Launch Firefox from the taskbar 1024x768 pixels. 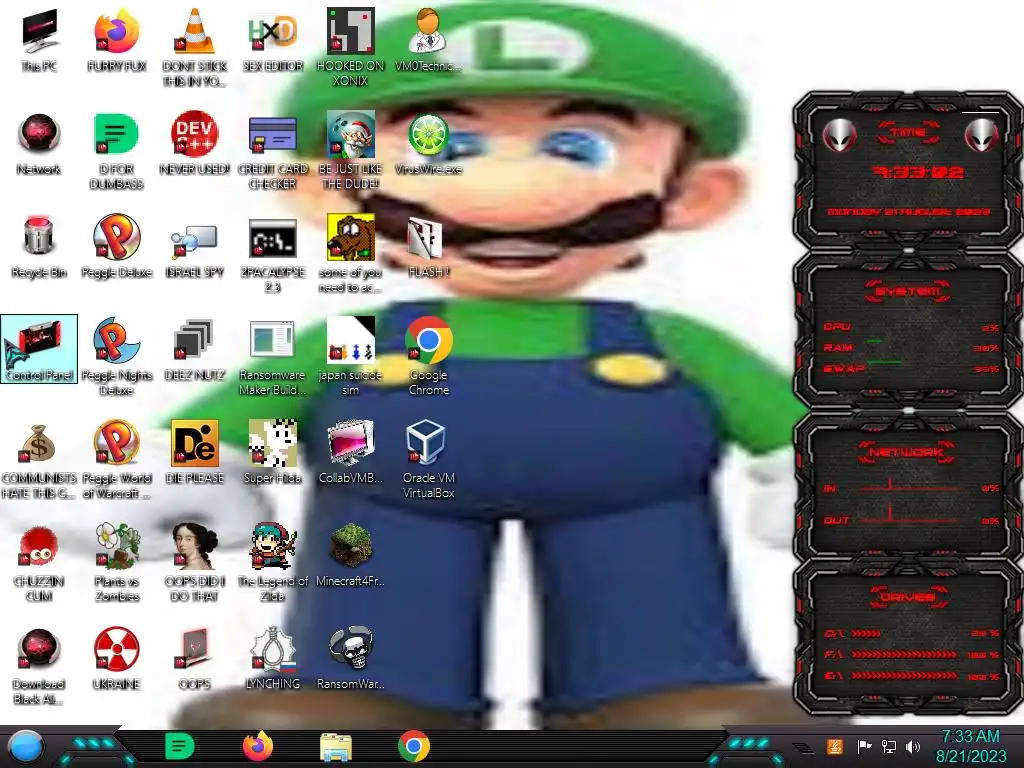click(258, 746)
